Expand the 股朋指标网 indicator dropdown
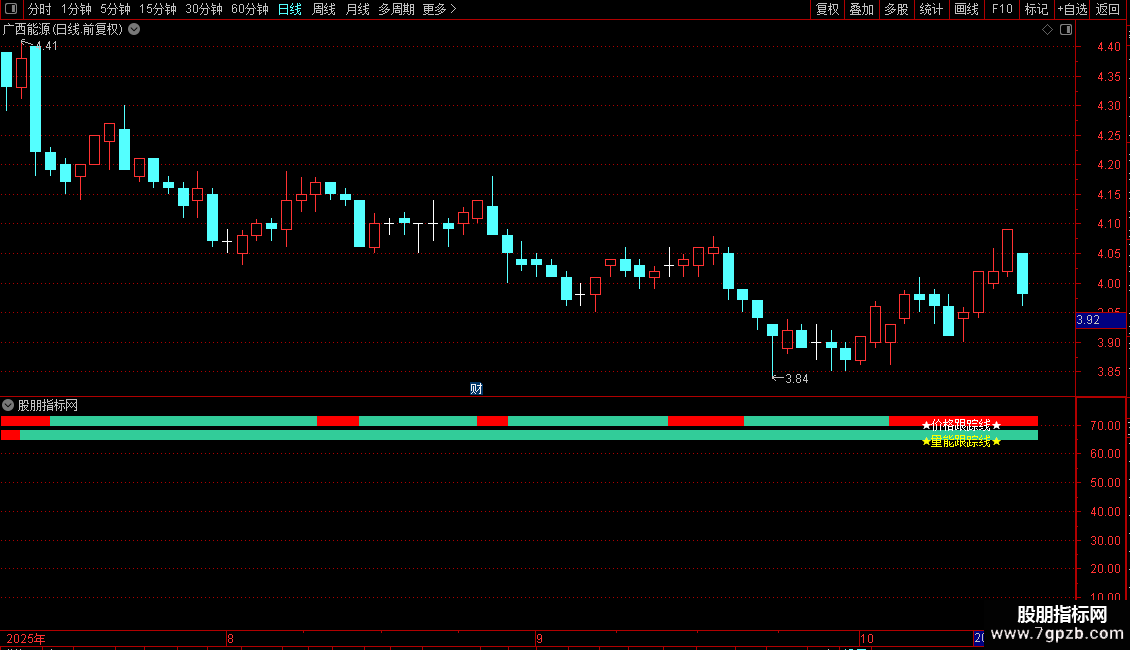Screen dimensions: 1130x650 point(8,405)
